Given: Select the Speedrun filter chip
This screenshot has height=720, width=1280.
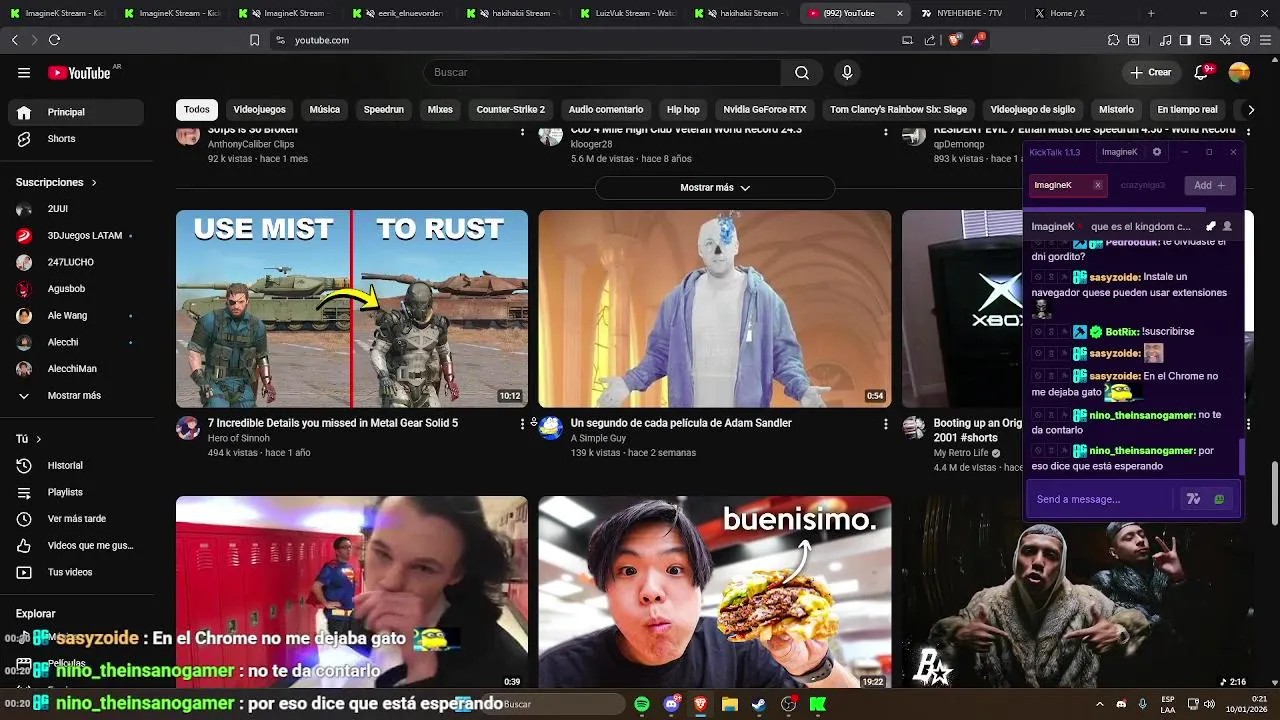Looking at the screenshot, I should (384, 109).
